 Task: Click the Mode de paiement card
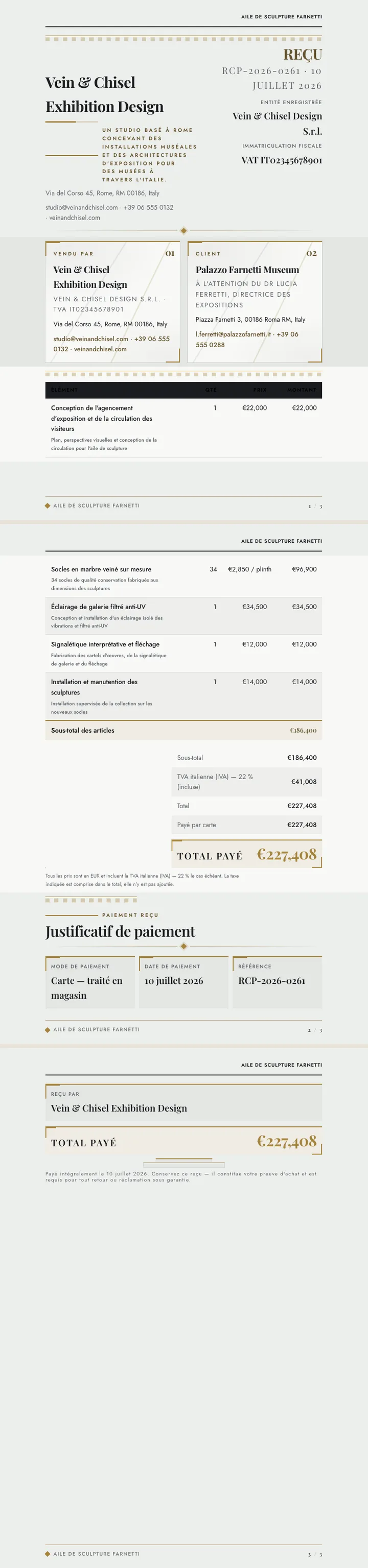click(x=90, y=982)
